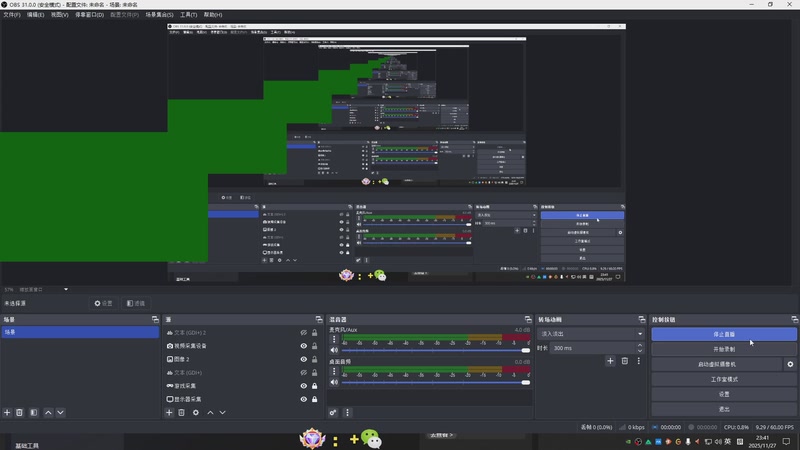Move source down in the Sources list
Screen dimensions: 800x450
click(222, 412)
